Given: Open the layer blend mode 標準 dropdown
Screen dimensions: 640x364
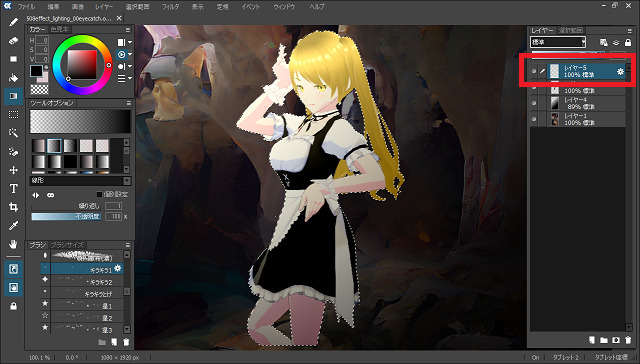Looking at the screenshot, I should click(558, 42).
